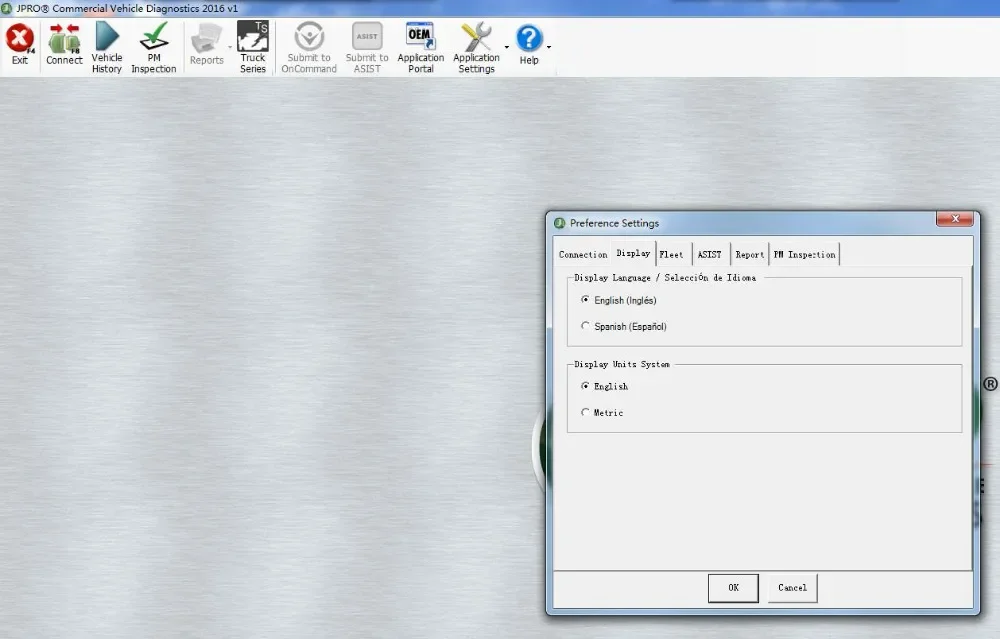
Task: Expand the Application Settings dropdown arrow
Action: (x=507, y=47)
